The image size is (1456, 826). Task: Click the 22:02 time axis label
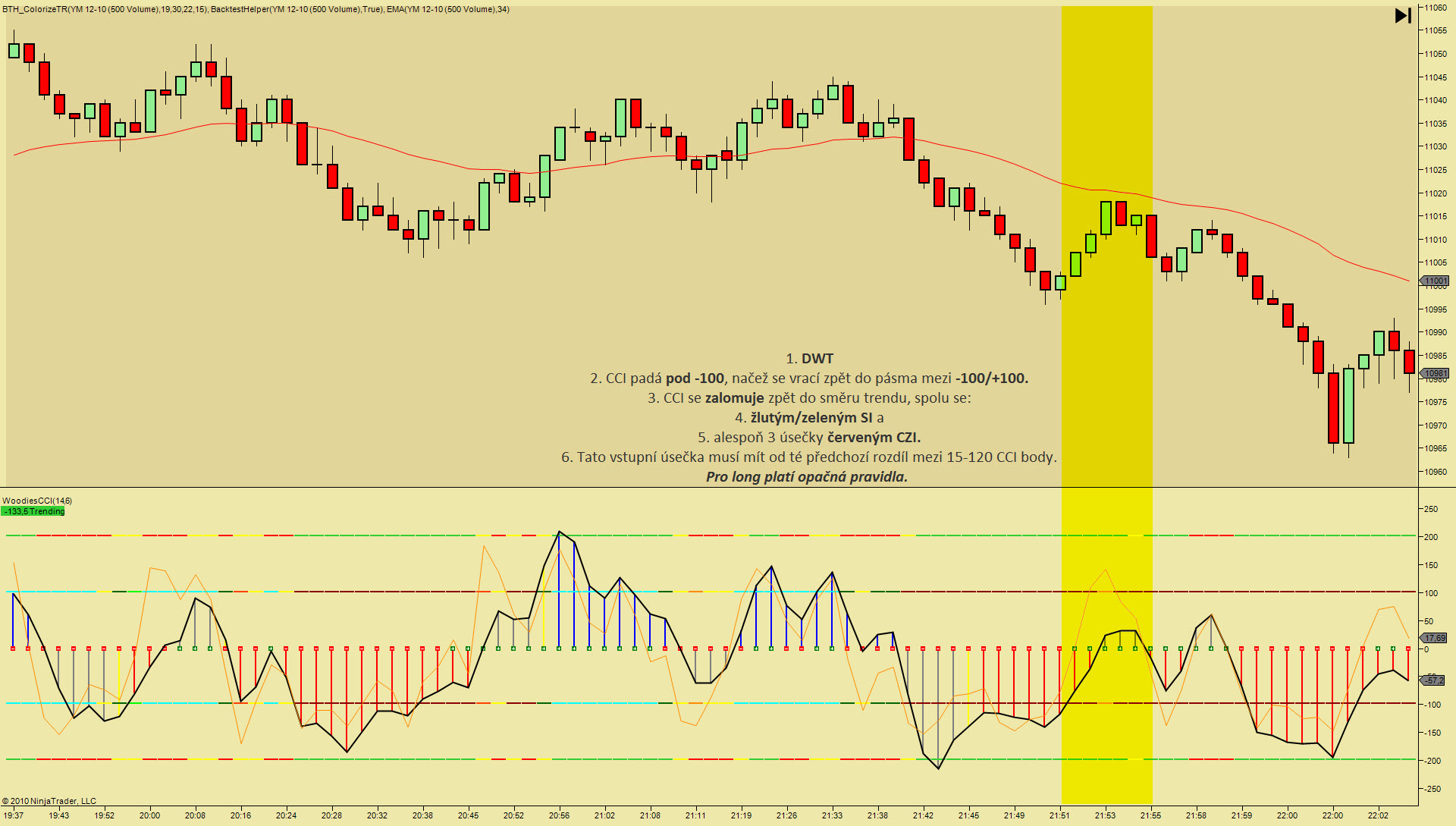(x=1378, y=815)
